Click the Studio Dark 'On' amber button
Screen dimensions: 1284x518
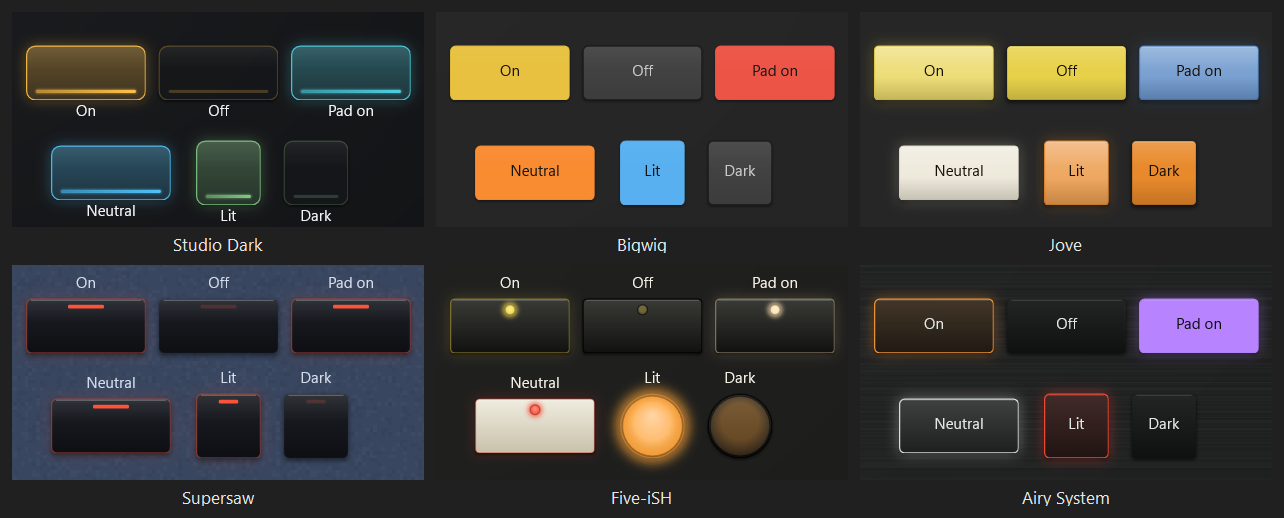[86, 73]
